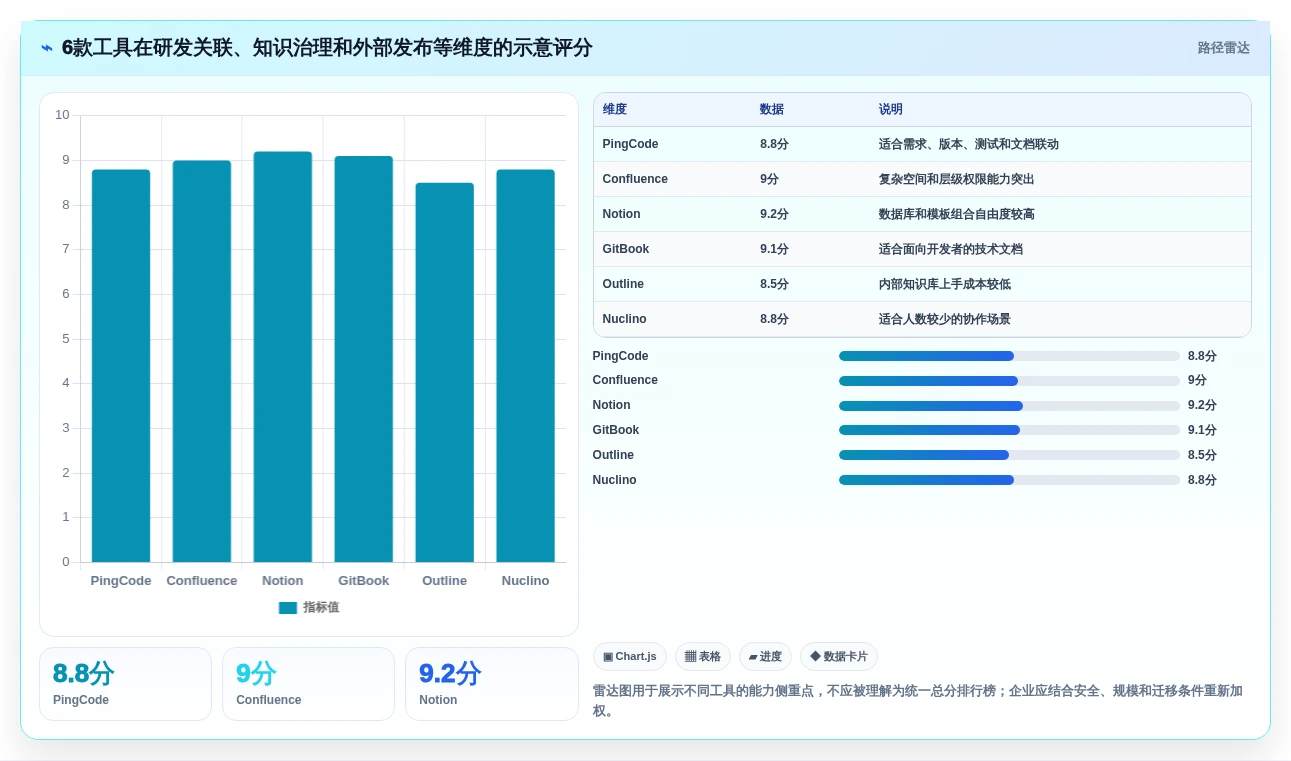Click the Confluence bar in the chart
This screenshot has height=761, width=1291.
pos(202,361)
